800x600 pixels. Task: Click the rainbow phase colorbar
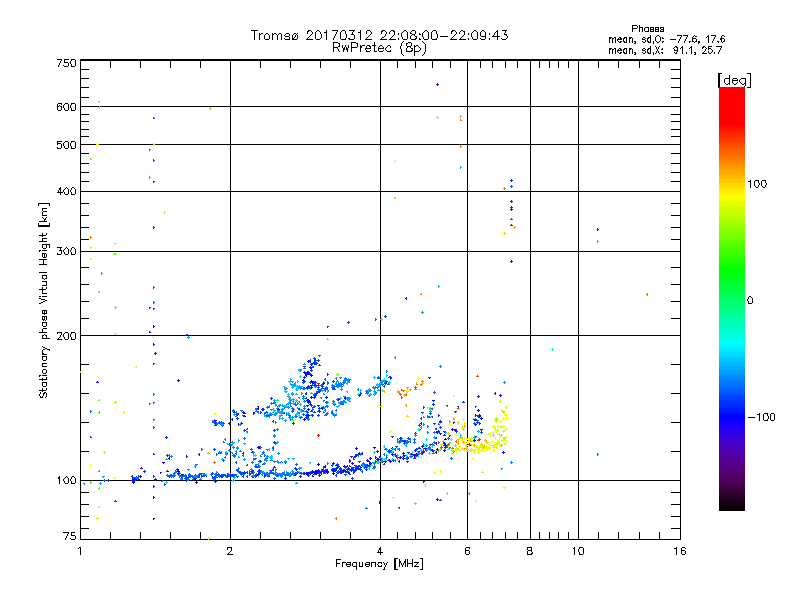[732, 298]
